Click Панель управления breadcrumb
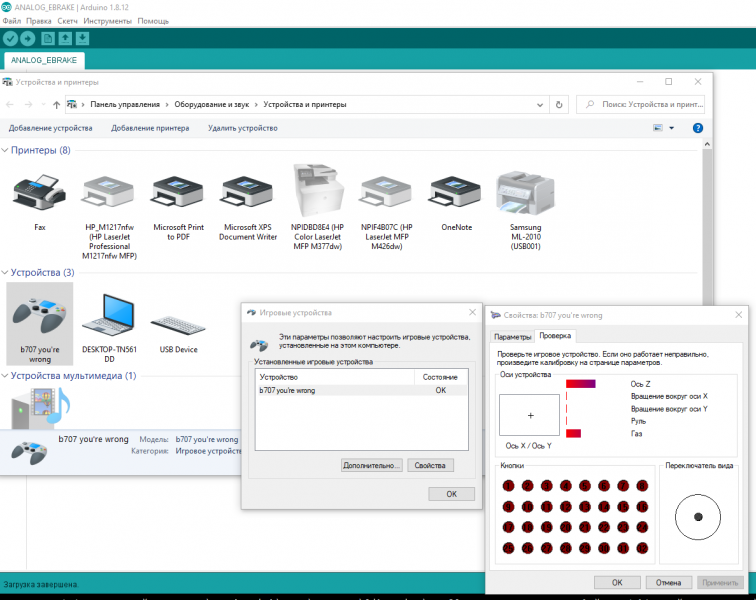756x600 pixels. click(x=125, y=105)
